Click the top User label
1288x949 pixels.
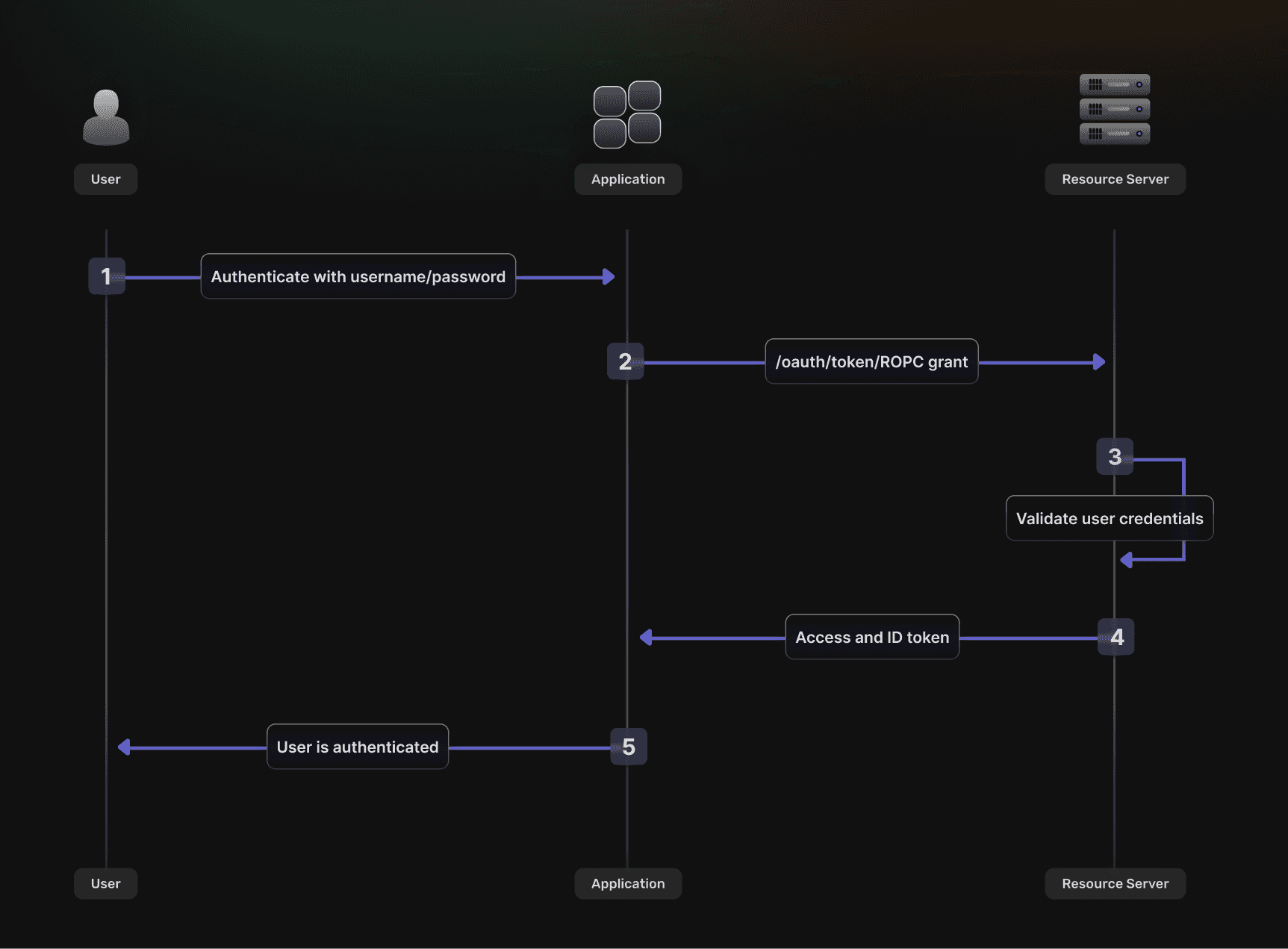[x=105, y=179]
